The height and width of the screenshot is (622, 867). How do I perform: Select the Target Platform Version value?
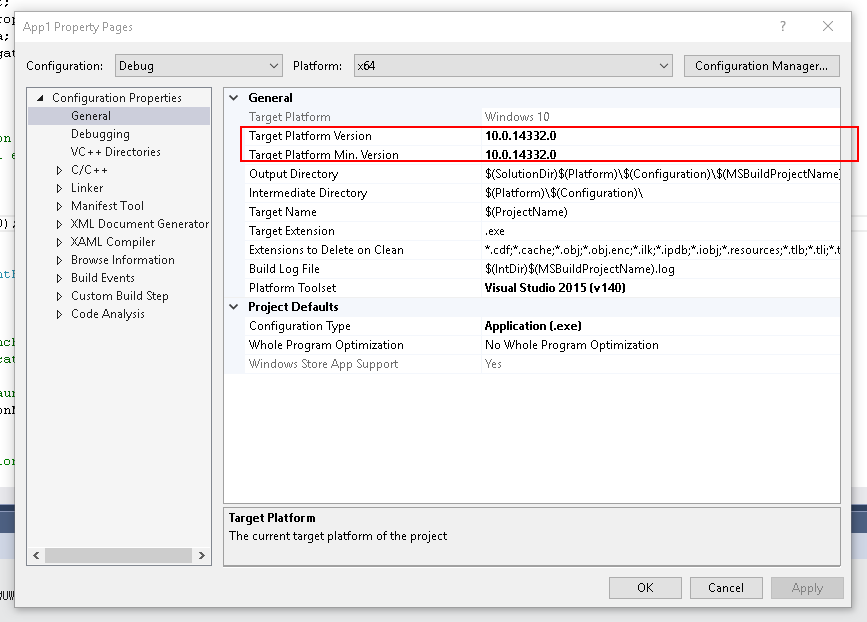[x=520, y=136]
